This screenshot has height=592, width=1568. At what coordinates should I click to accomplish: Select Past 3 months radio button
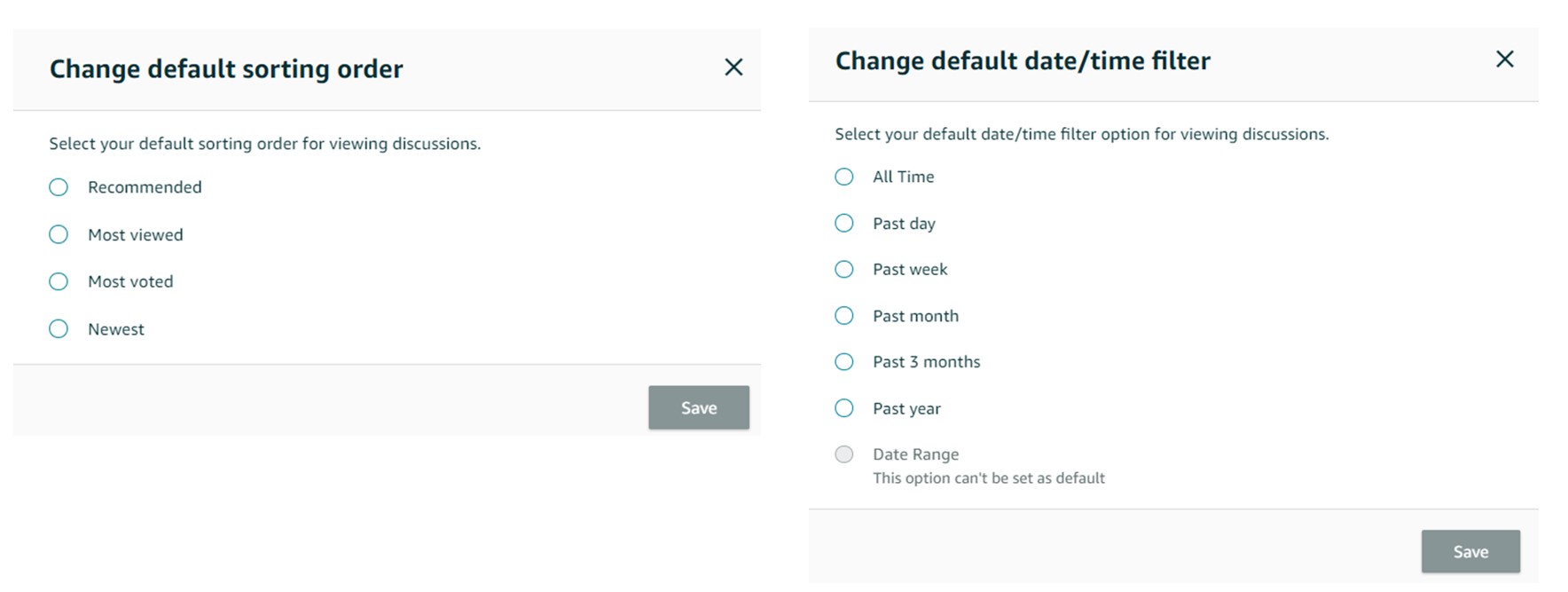844,361
